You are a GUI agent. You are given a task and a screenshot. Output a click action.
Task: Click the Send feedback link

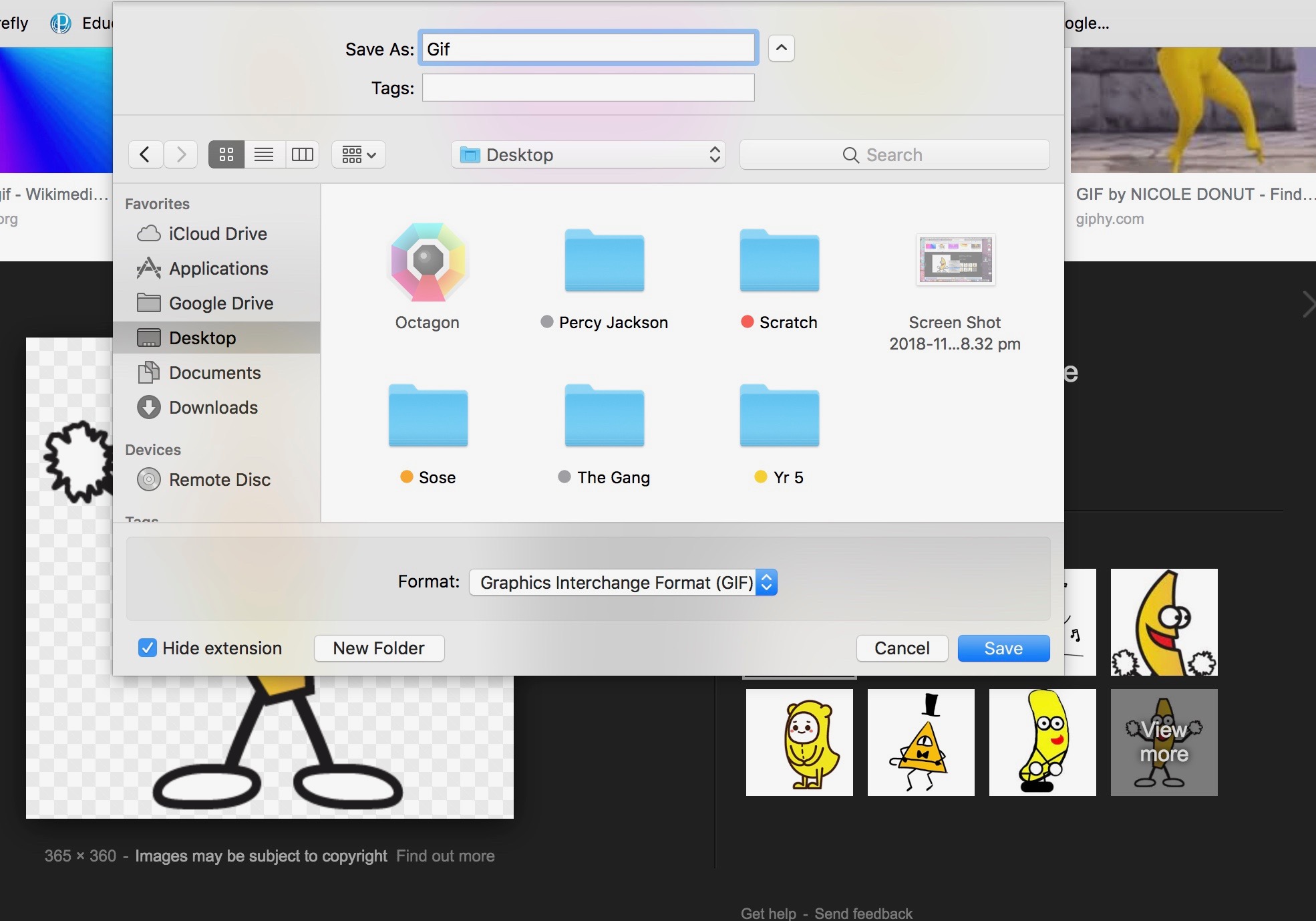tap(863, 913)
